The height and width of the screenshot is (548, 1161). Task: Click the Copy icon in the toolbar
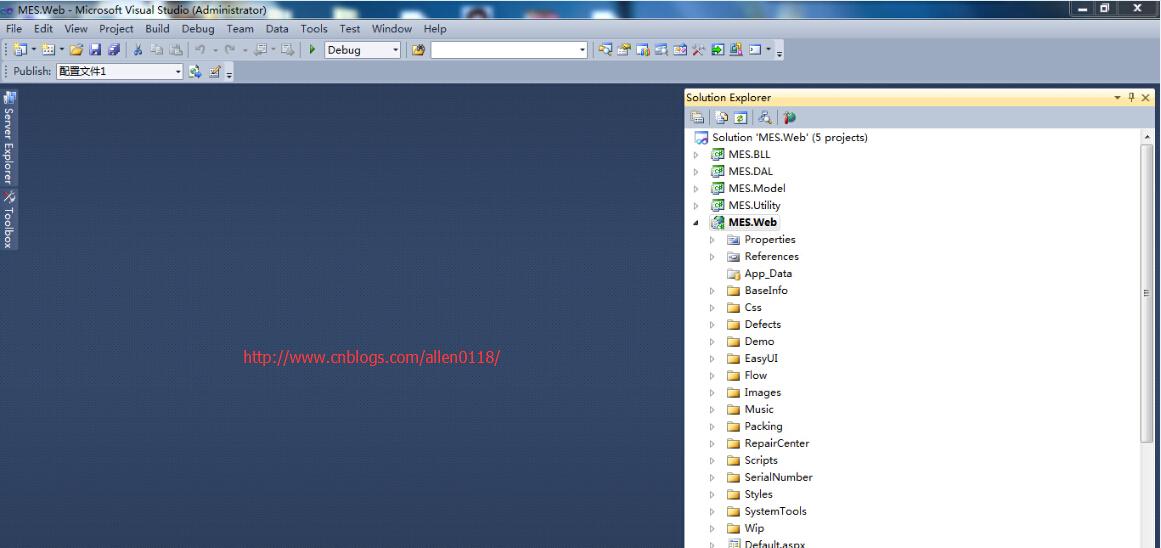[x=156, y=50]
